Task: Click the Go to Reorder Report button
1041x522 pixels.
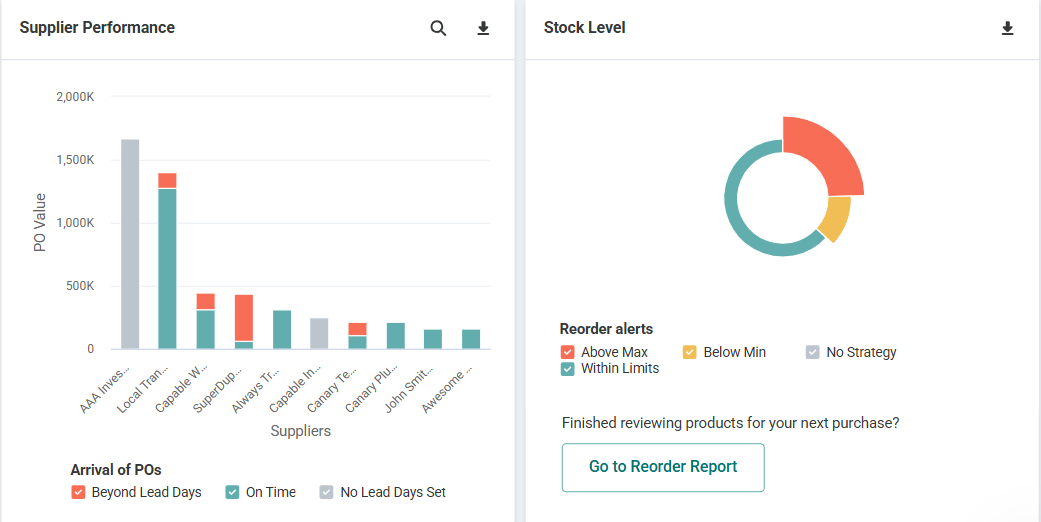Action: pos(663,467)
